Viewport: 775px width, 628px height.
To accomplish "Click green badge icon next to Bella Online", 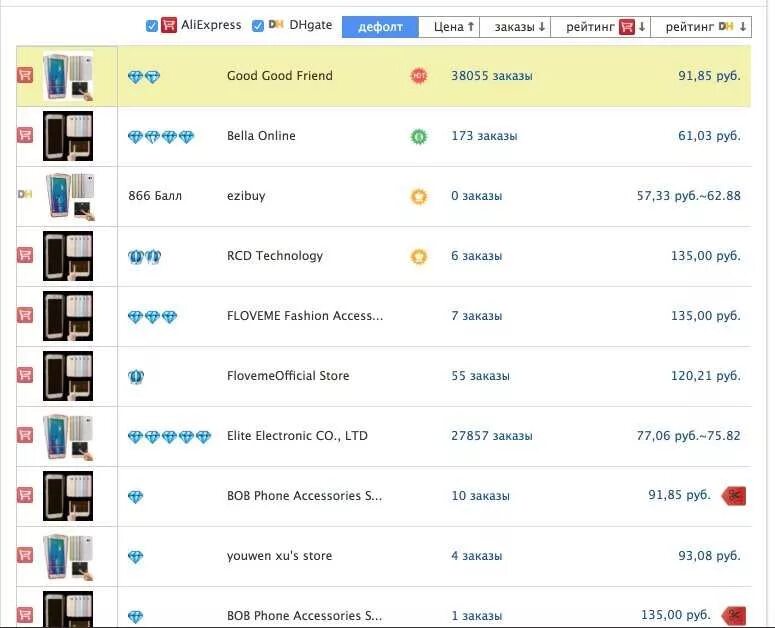I will [x=419, y=136].
